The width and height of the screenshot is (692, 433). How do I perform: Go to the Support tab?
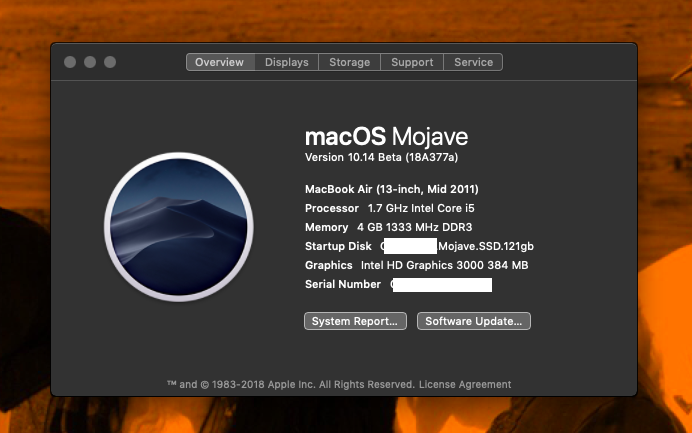pos(412,62)
